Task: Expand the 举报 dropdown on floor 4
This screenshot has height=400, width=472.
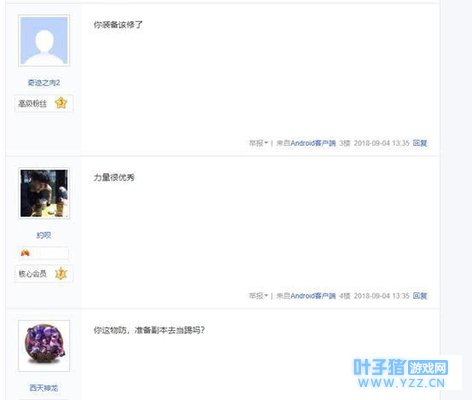Action: click(x=258, y=296)
